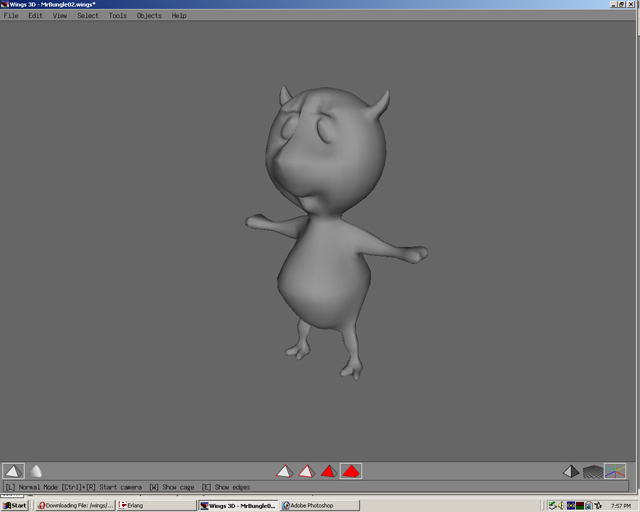Switch to Adobe Photoshop taskbar button
This screenshot has width=640, height=512.
[320, 505]
